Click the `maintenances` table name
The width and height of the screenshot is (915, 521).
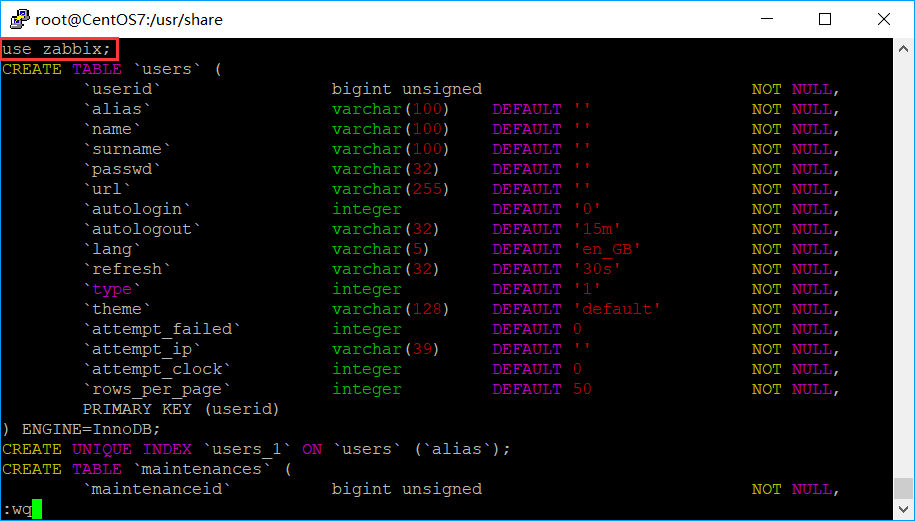[196, 469]
